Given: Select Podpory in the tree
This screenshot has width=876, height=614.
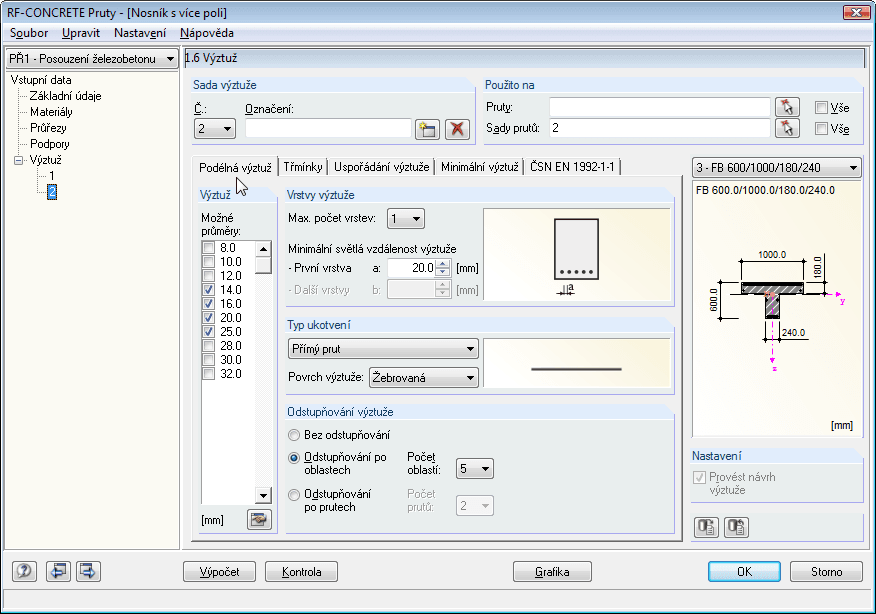Looking at the screenshot, I should click(49, 144).
